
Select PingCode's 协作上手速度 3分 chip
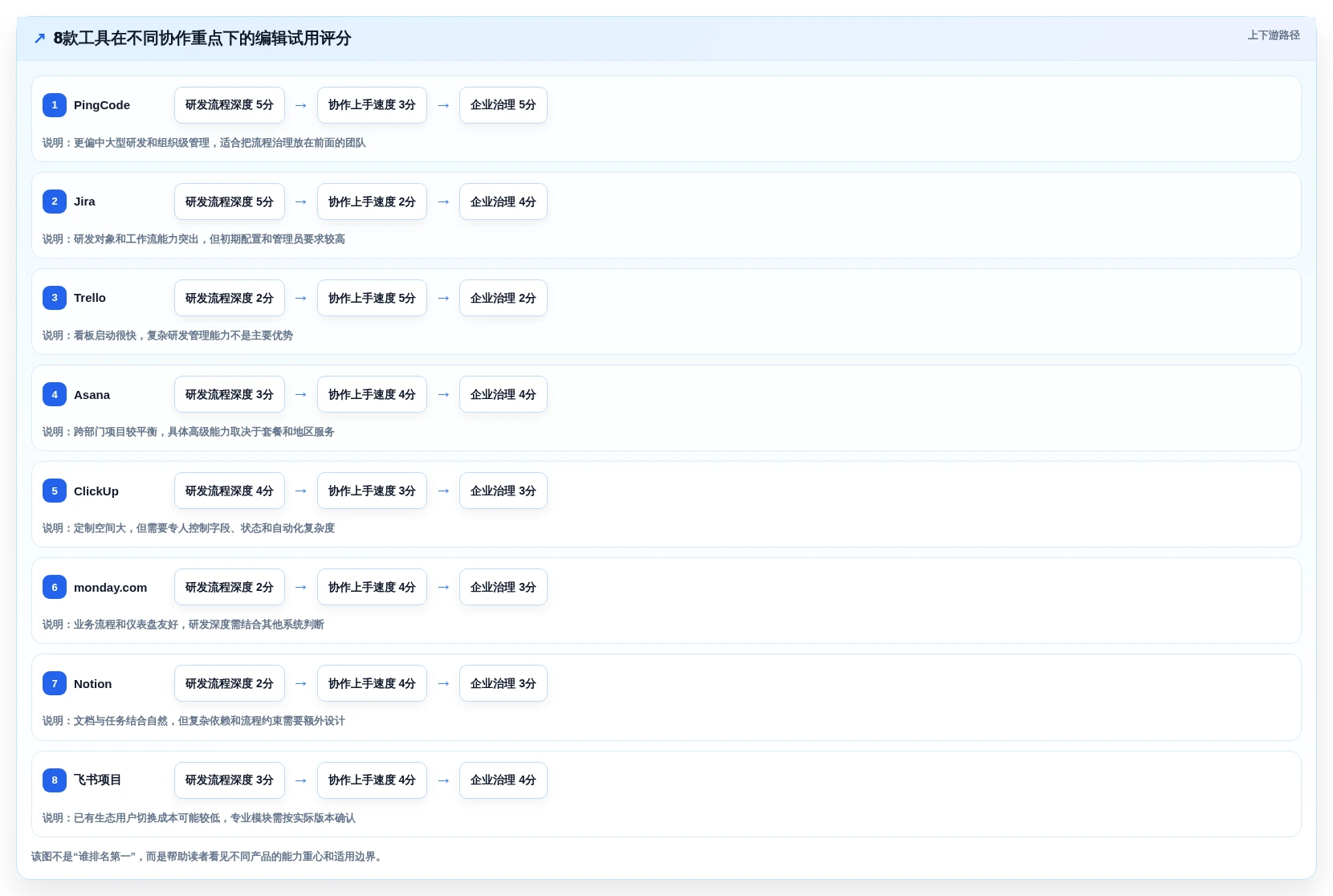372,105
